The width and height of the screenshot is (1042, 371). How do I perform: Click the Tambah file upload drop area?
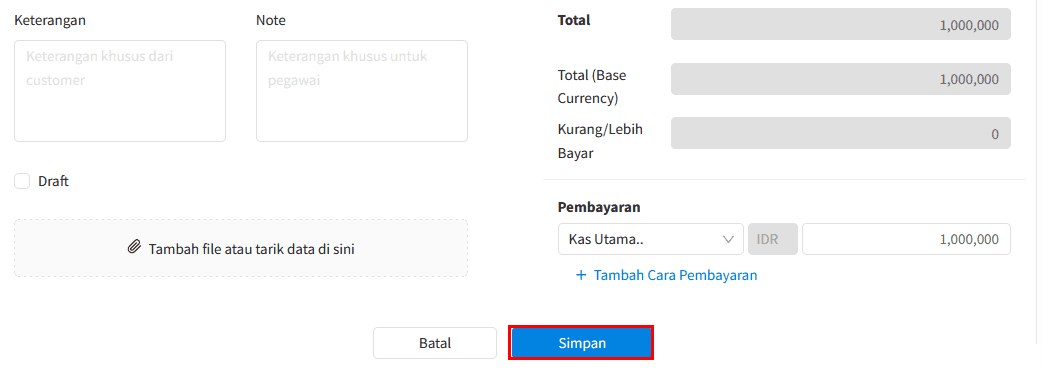[241, 248]
